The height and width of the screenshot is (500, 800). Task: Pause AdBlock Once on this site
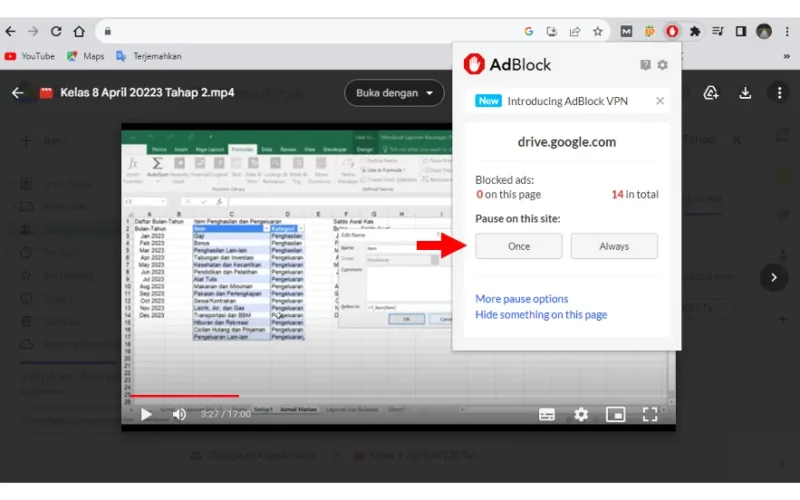[x=519, y=246]
